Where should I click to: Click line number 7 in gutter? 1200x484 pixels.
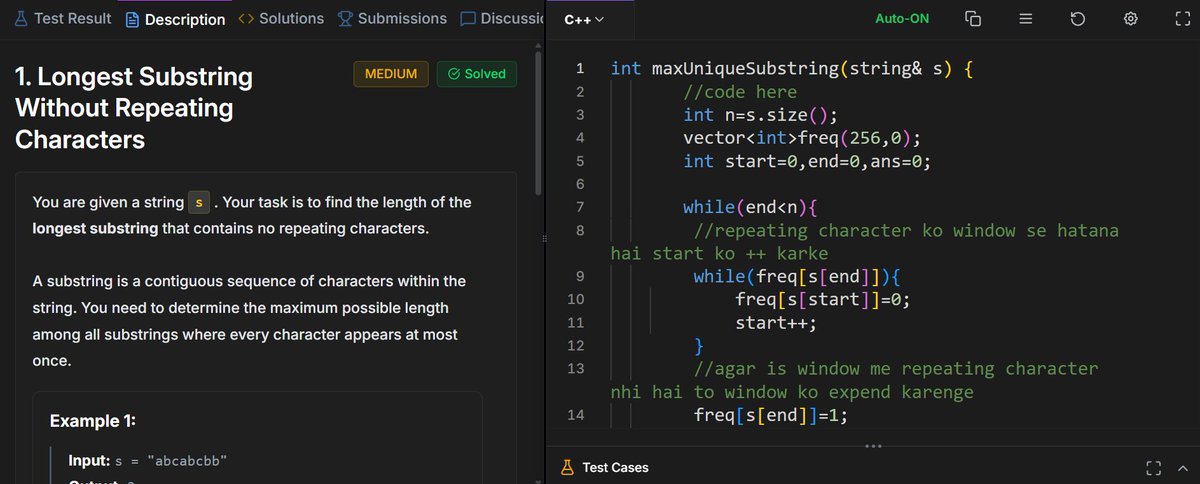(x=580, y=208)
